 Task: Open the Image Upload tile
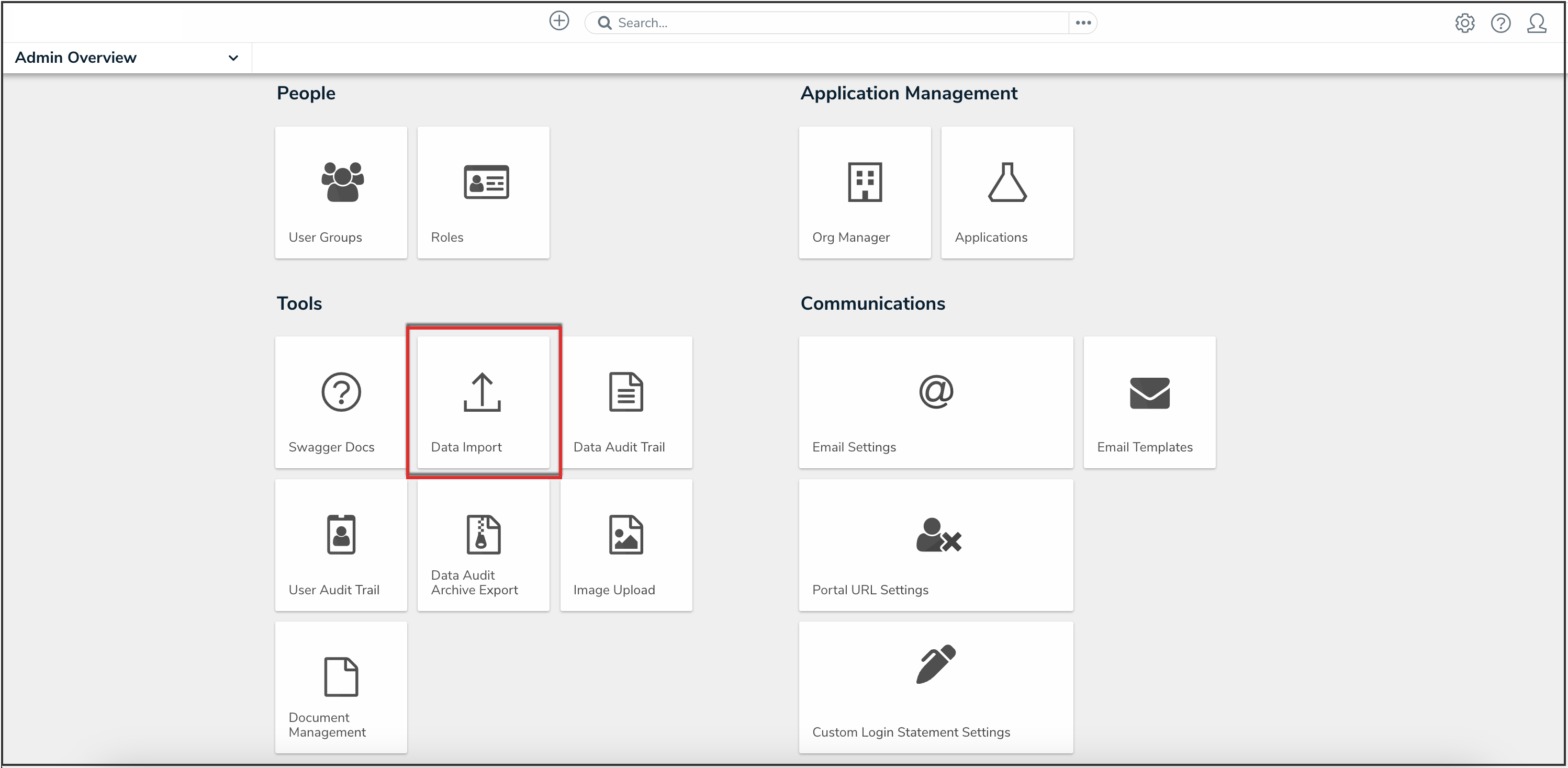(626, 545)
